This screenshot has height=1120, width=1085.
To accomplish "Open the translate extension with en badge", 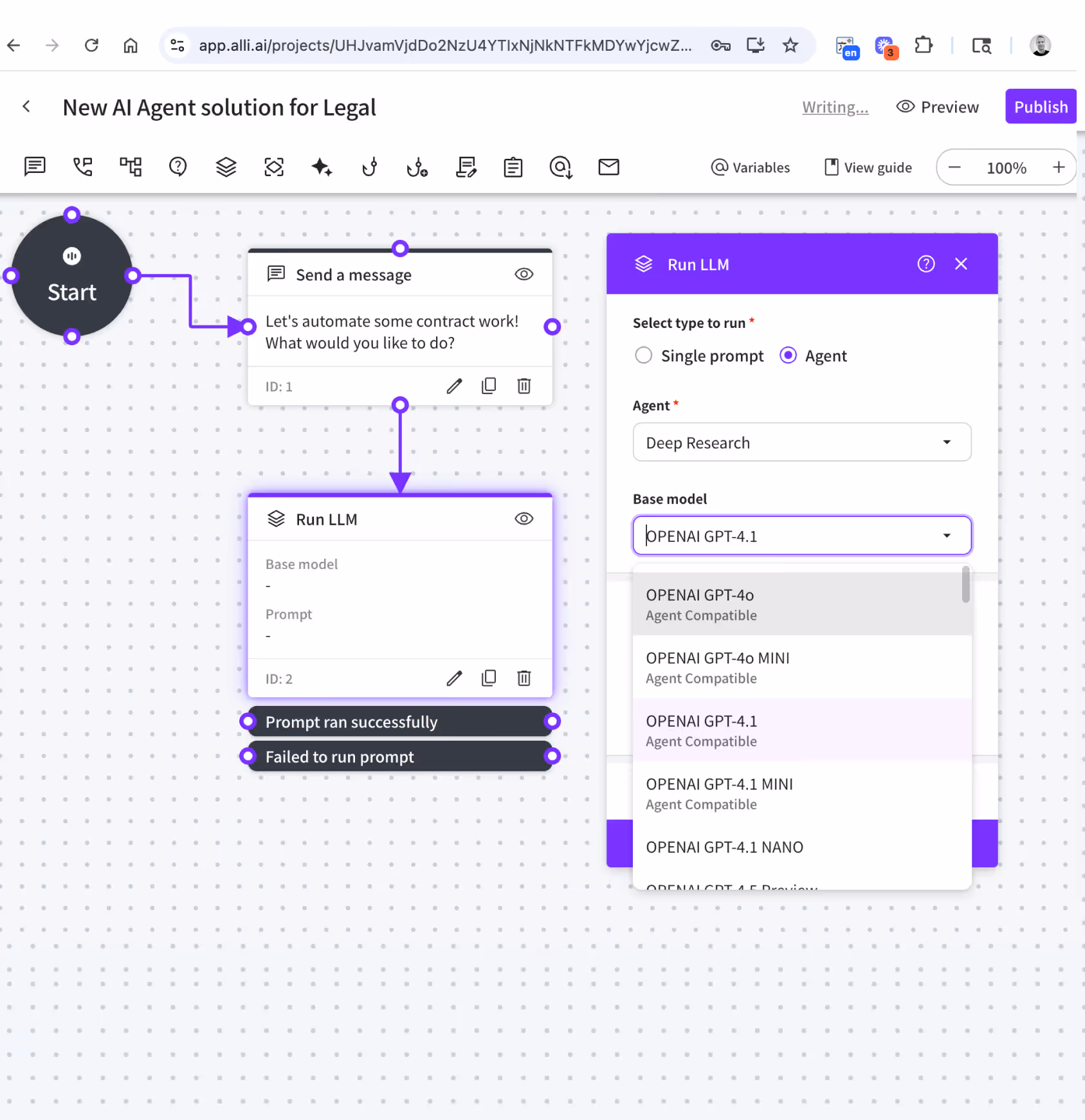I will [847, 47].
